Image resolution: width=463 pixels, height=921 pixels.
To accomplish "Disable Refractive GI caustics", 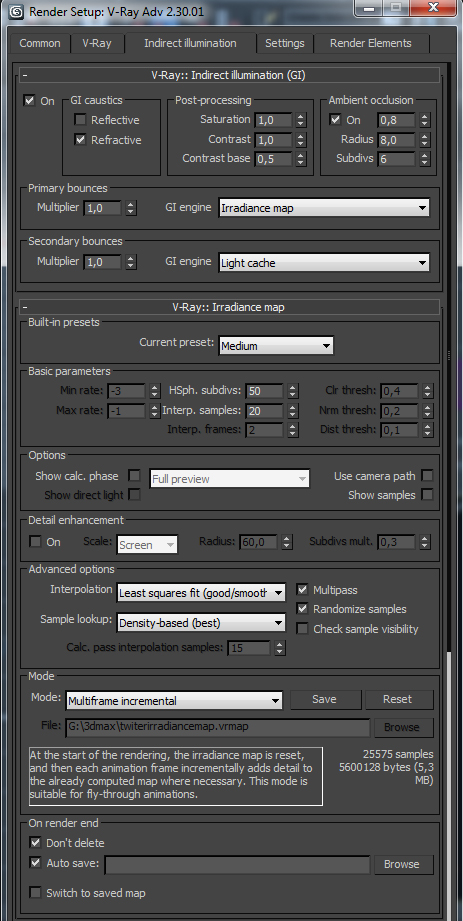I will click(x=80, y=140).
